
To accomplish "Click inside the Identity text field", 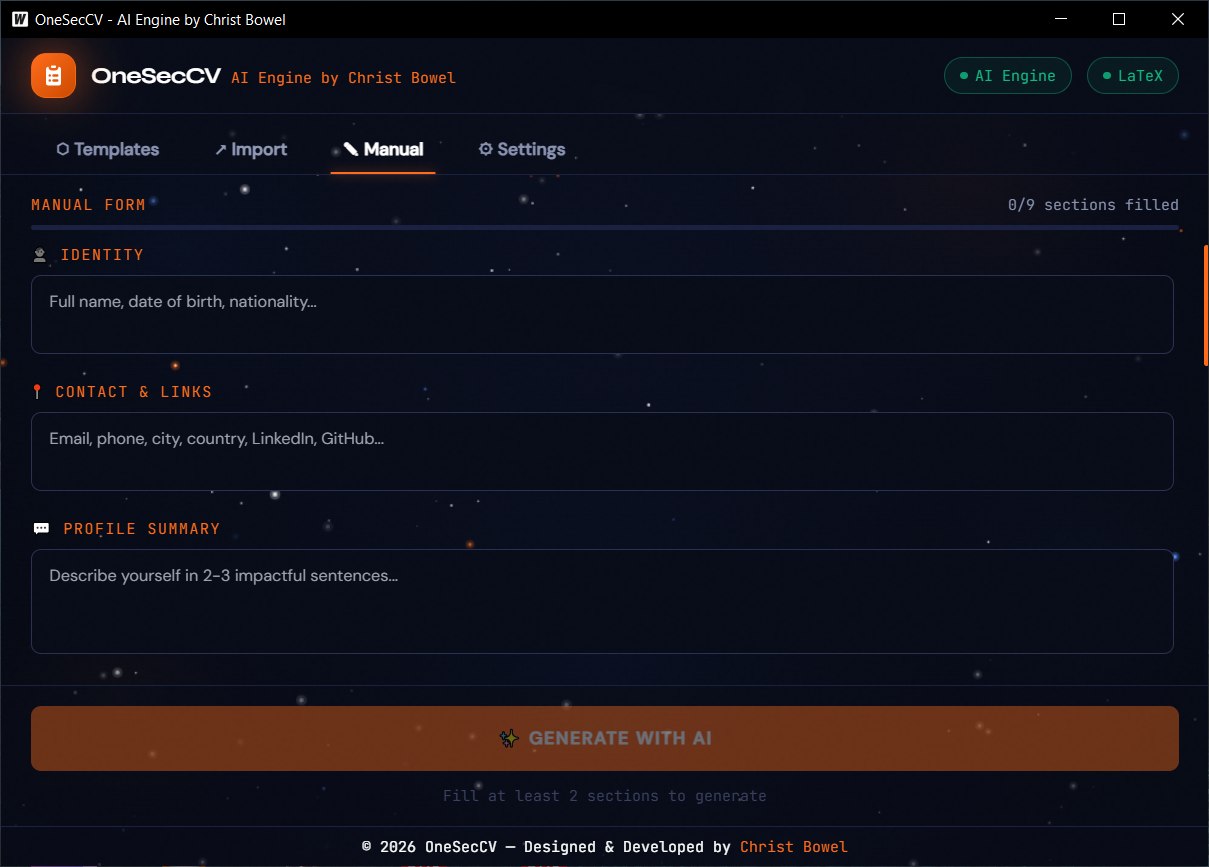I will 602,312.
